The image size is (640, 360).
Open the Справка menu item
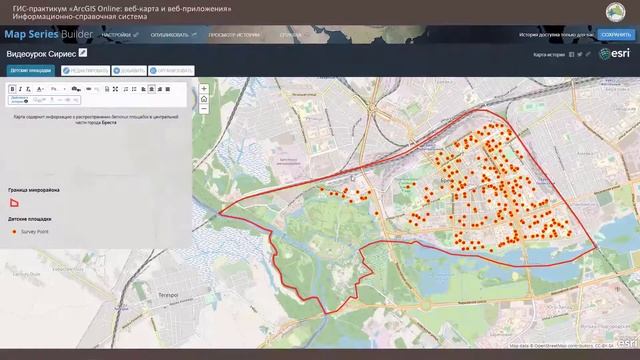tap(291, 35)
